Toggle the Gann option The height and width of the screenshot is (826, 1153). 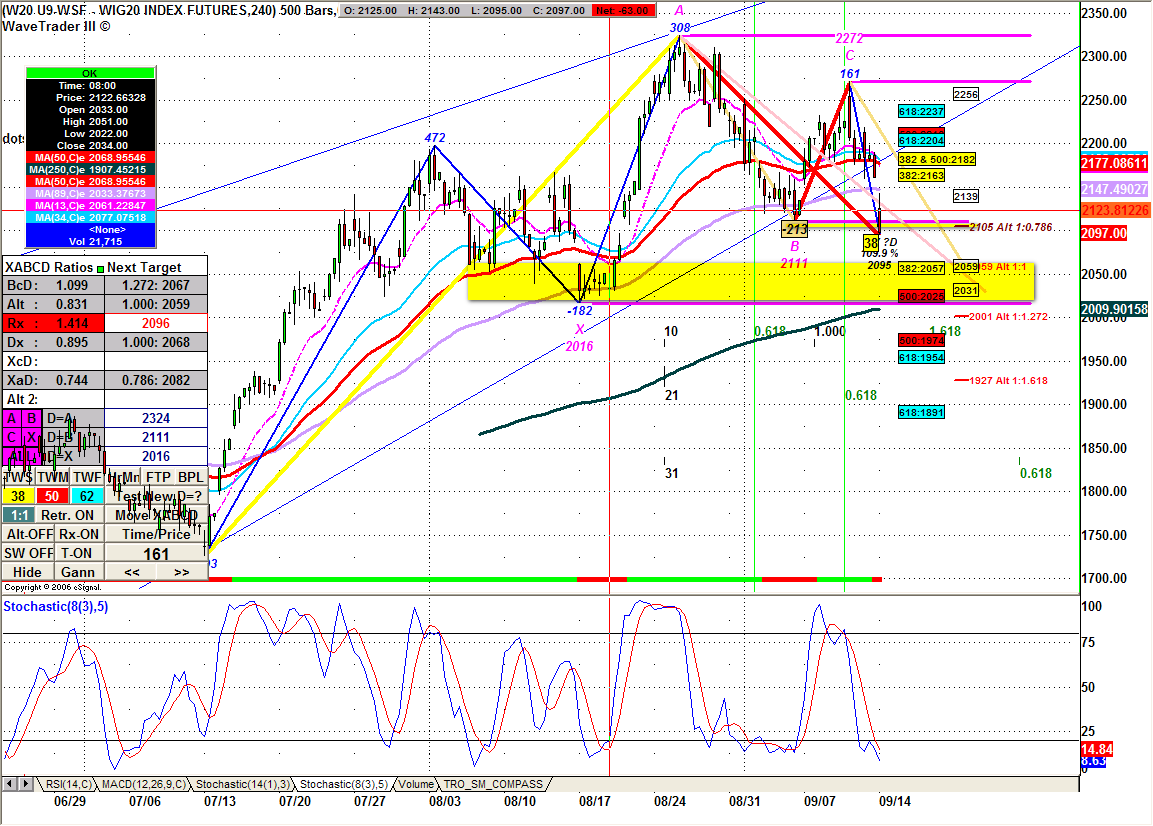78,572
